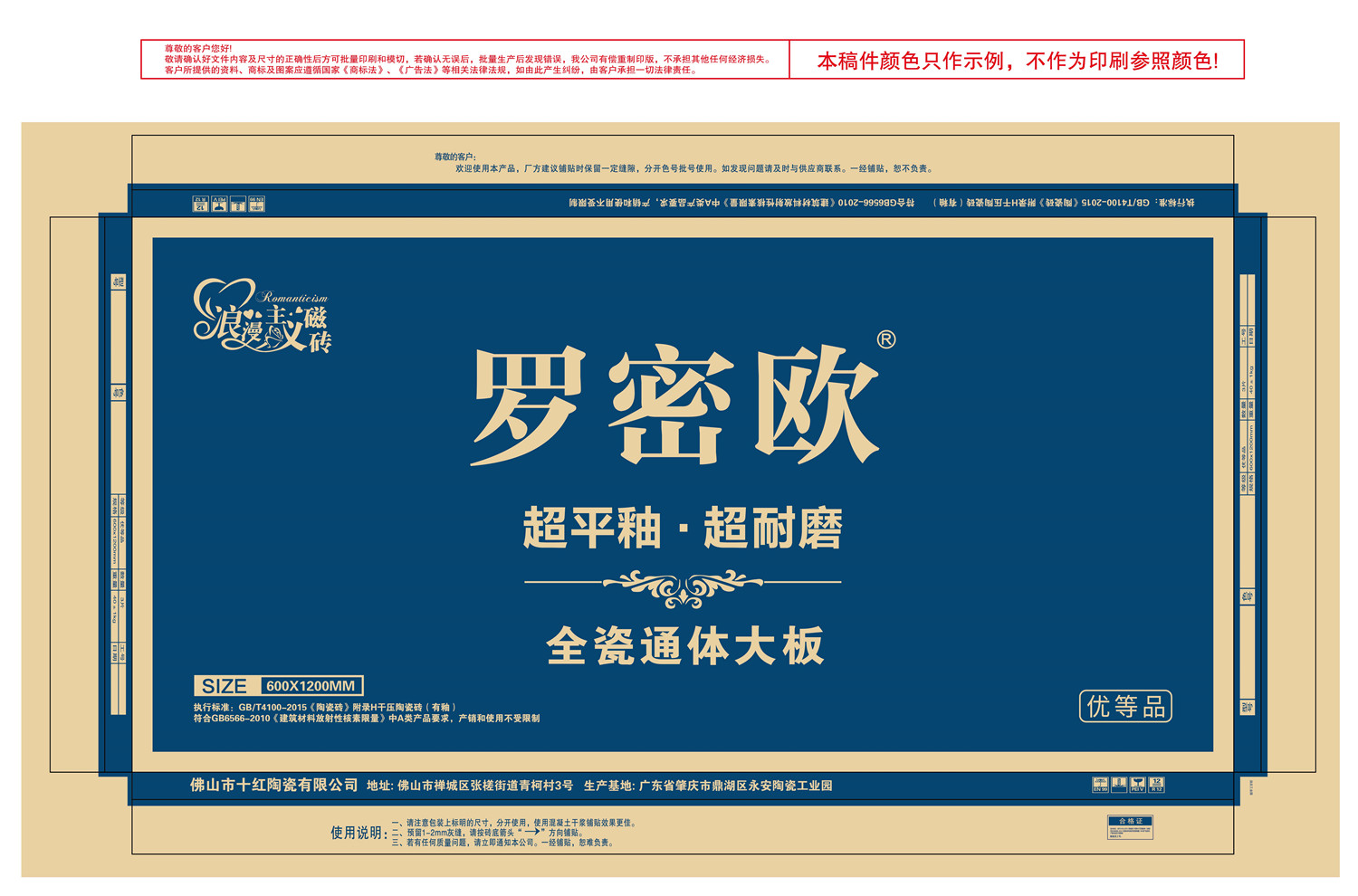
Task: Click the SIZE label
Action: [225, 686]
